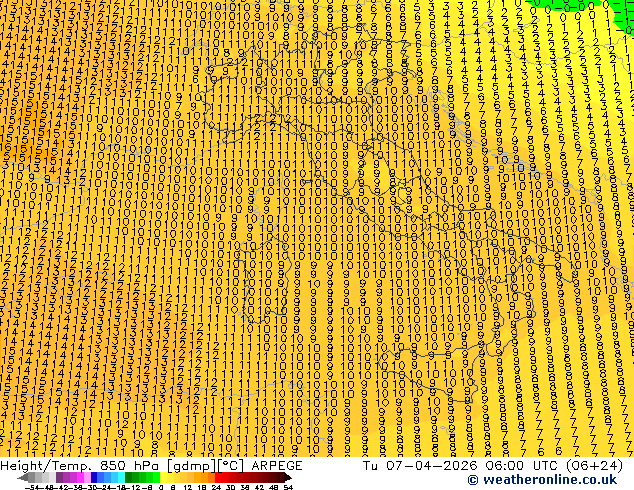Viewport: 634px width, 490px height.
Task: Click the bright yellow legend swatch above 0
Action: [163, 477]
